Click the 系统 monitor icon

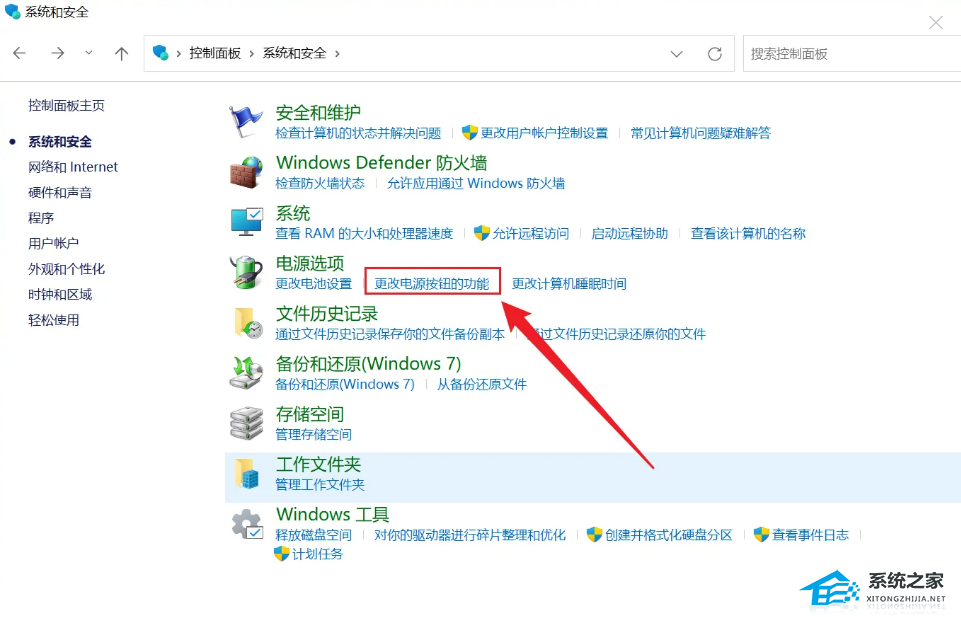pyautogui.click(x=246, y=220)
